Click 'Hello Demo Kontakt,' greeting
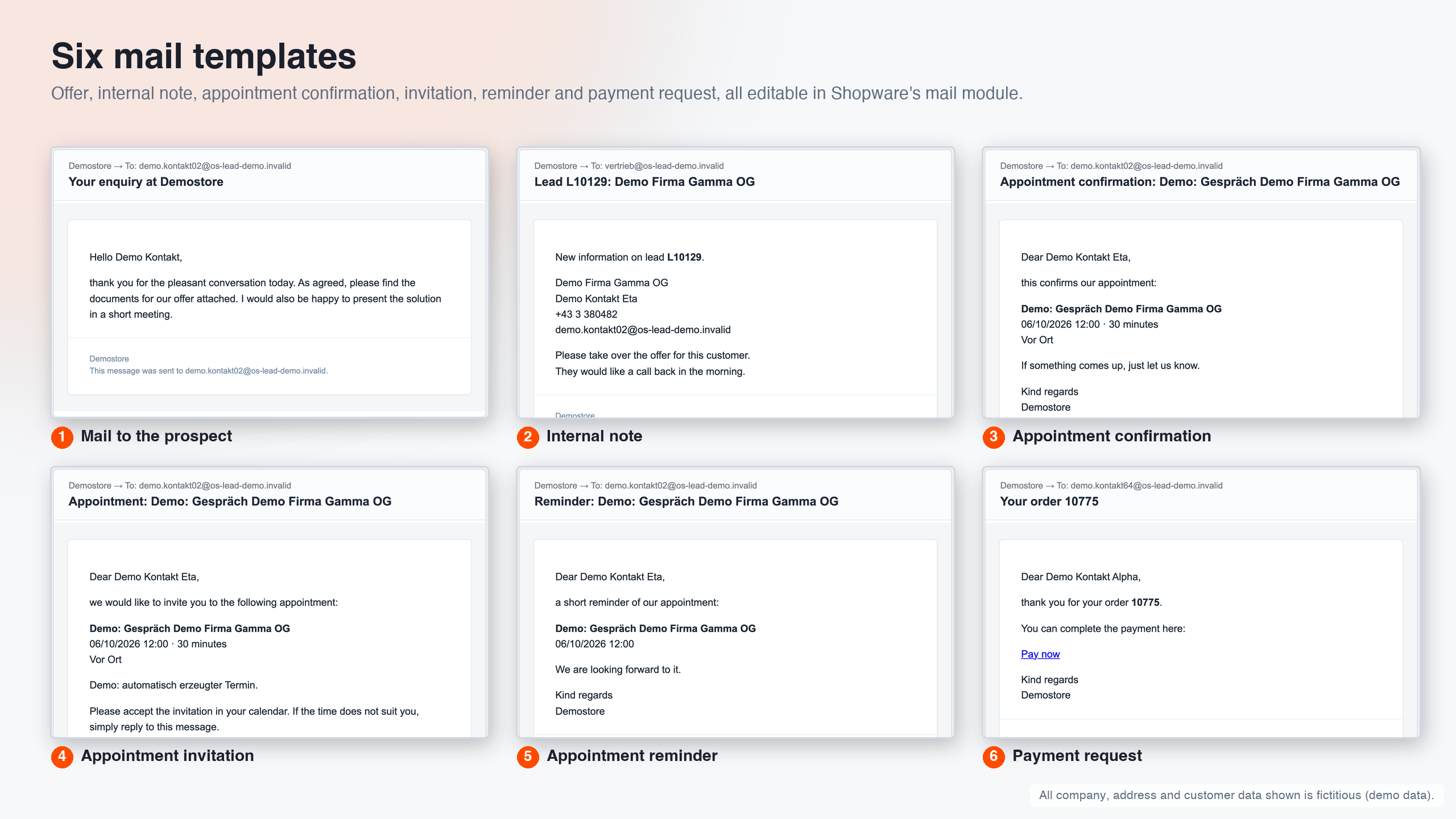Screen dimensions: 1456x819 click(x=136, y=258)
